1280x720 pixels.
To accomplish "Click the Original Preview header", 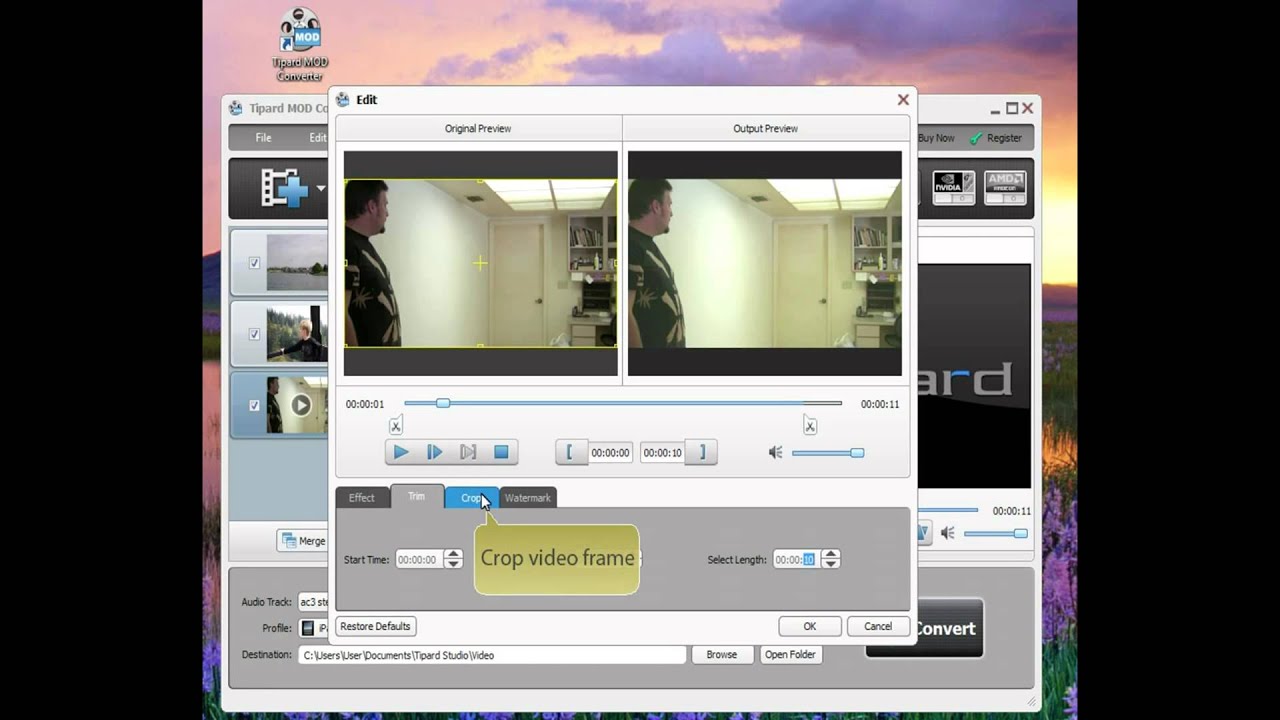I will point(478,128).
